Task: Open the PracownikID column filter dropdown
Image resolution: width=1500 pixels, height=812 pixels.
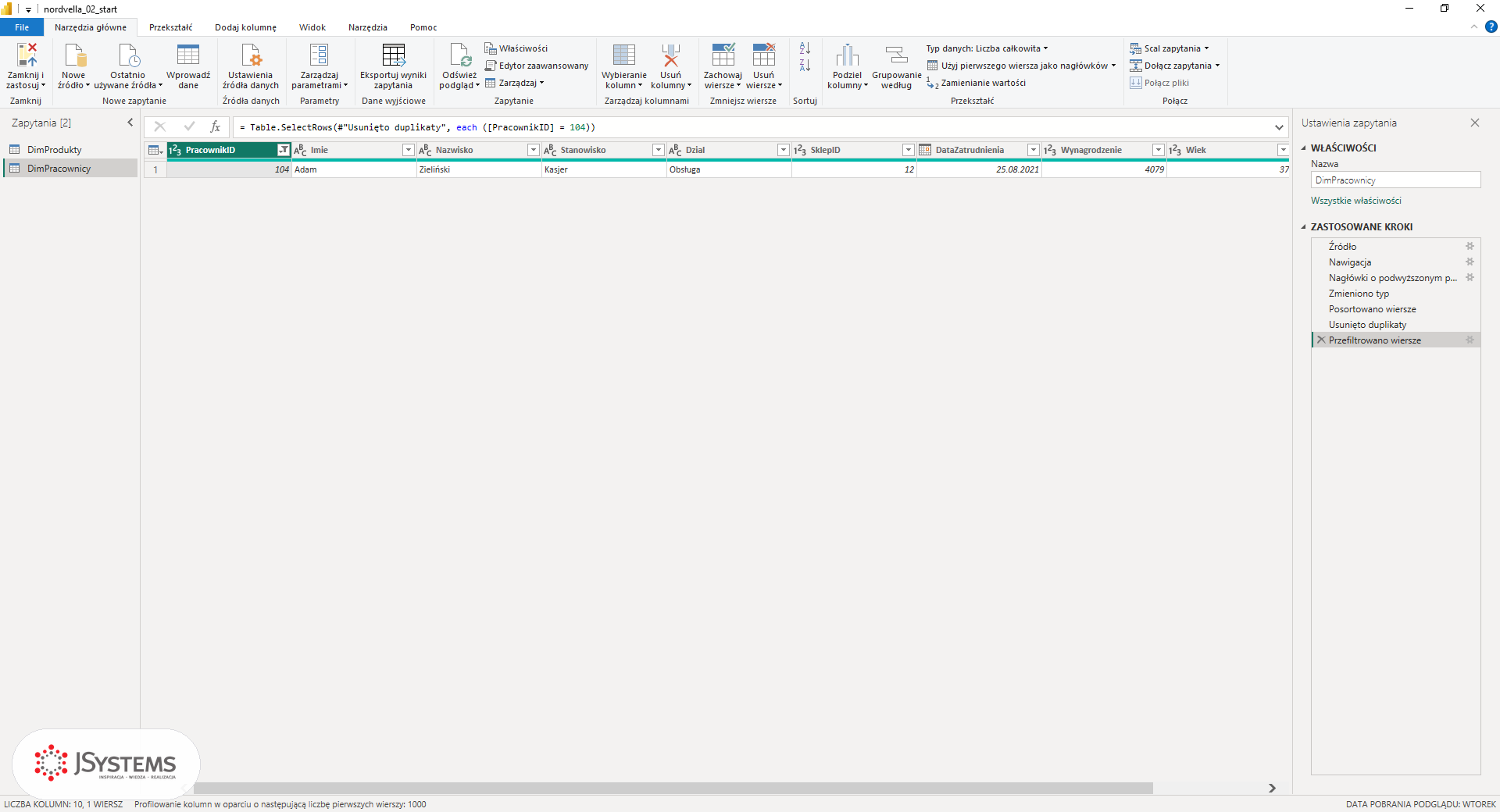Action: 283,150
